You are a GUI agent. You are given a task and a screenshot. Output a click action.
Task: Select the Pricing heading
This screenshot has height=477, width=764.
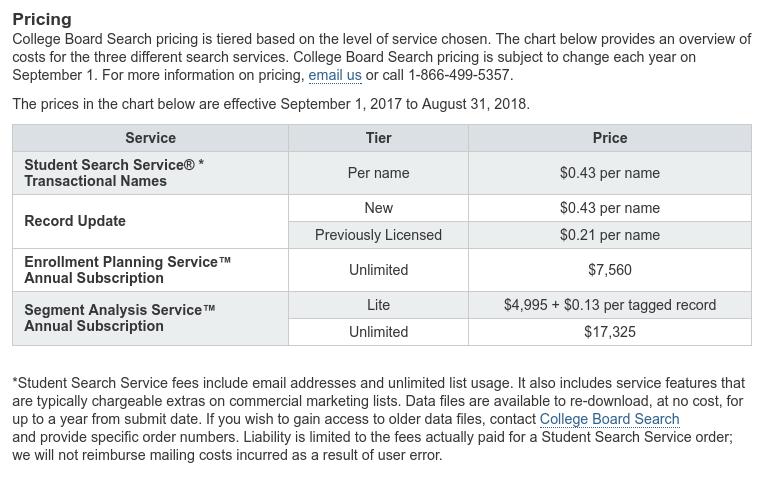coord(42,19)
